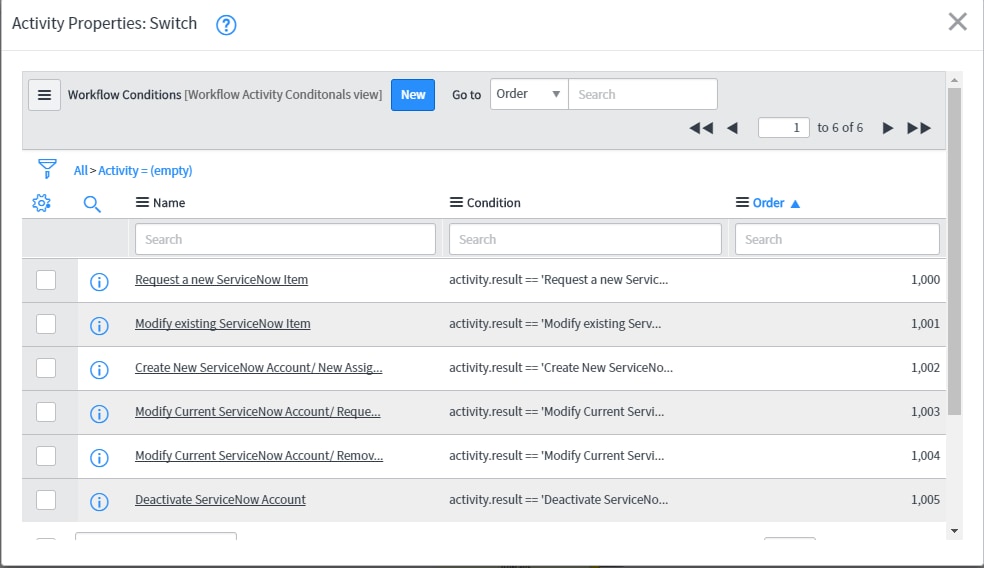The height and width of the screenshot is (568, 984).
Task: Focus the Go to search field
Action: (x=643, y=94)
